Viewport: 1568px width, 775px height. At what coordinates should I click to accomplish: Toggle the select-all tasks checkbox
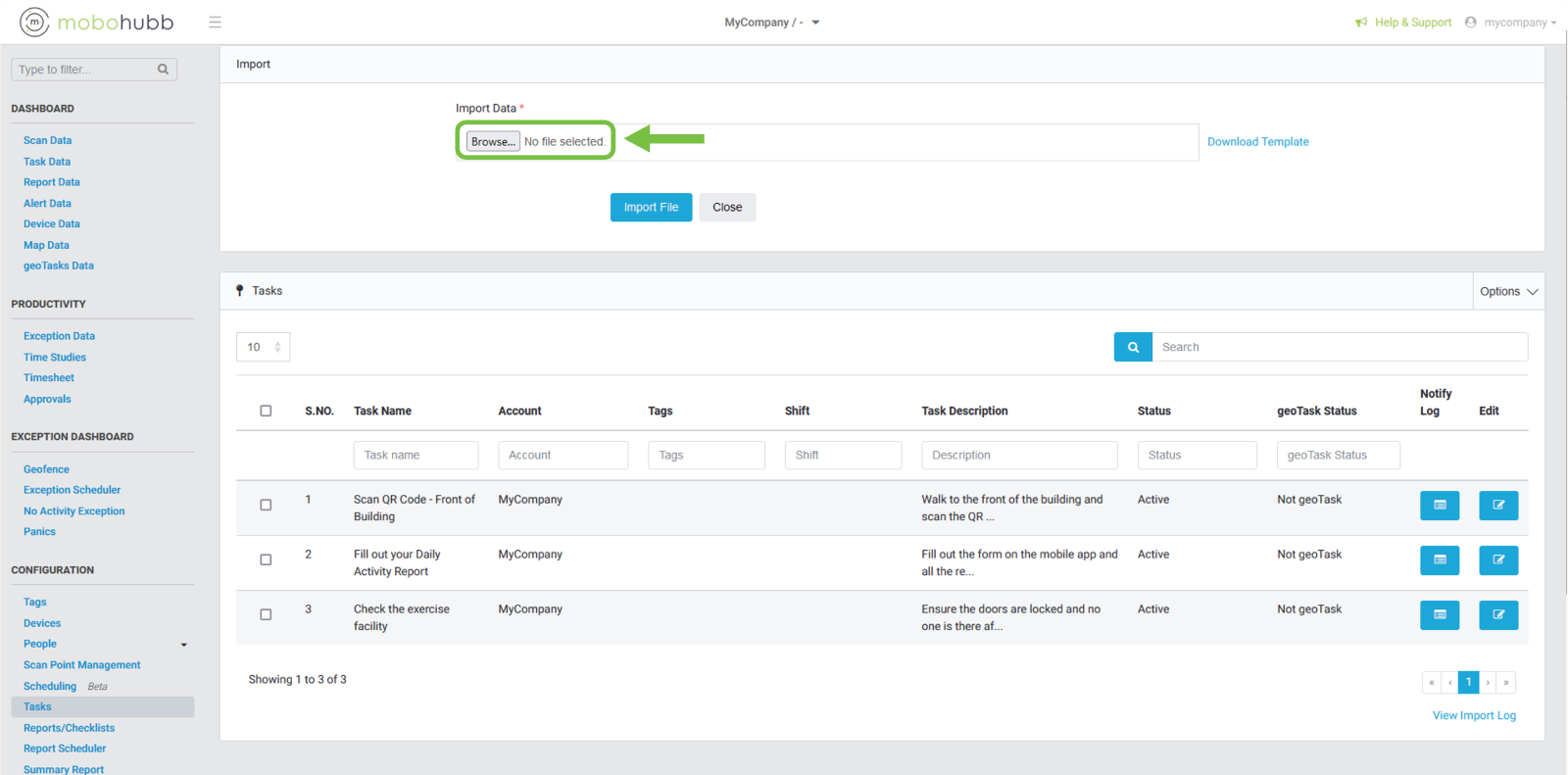coord(266,411)
